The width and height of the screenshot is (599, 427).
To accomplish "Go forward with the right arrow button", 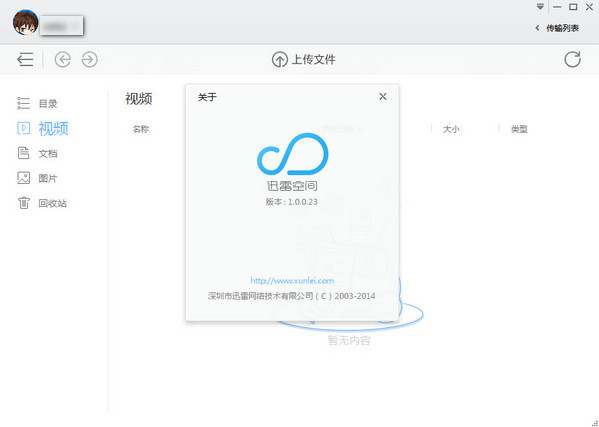I will (90, 60).
